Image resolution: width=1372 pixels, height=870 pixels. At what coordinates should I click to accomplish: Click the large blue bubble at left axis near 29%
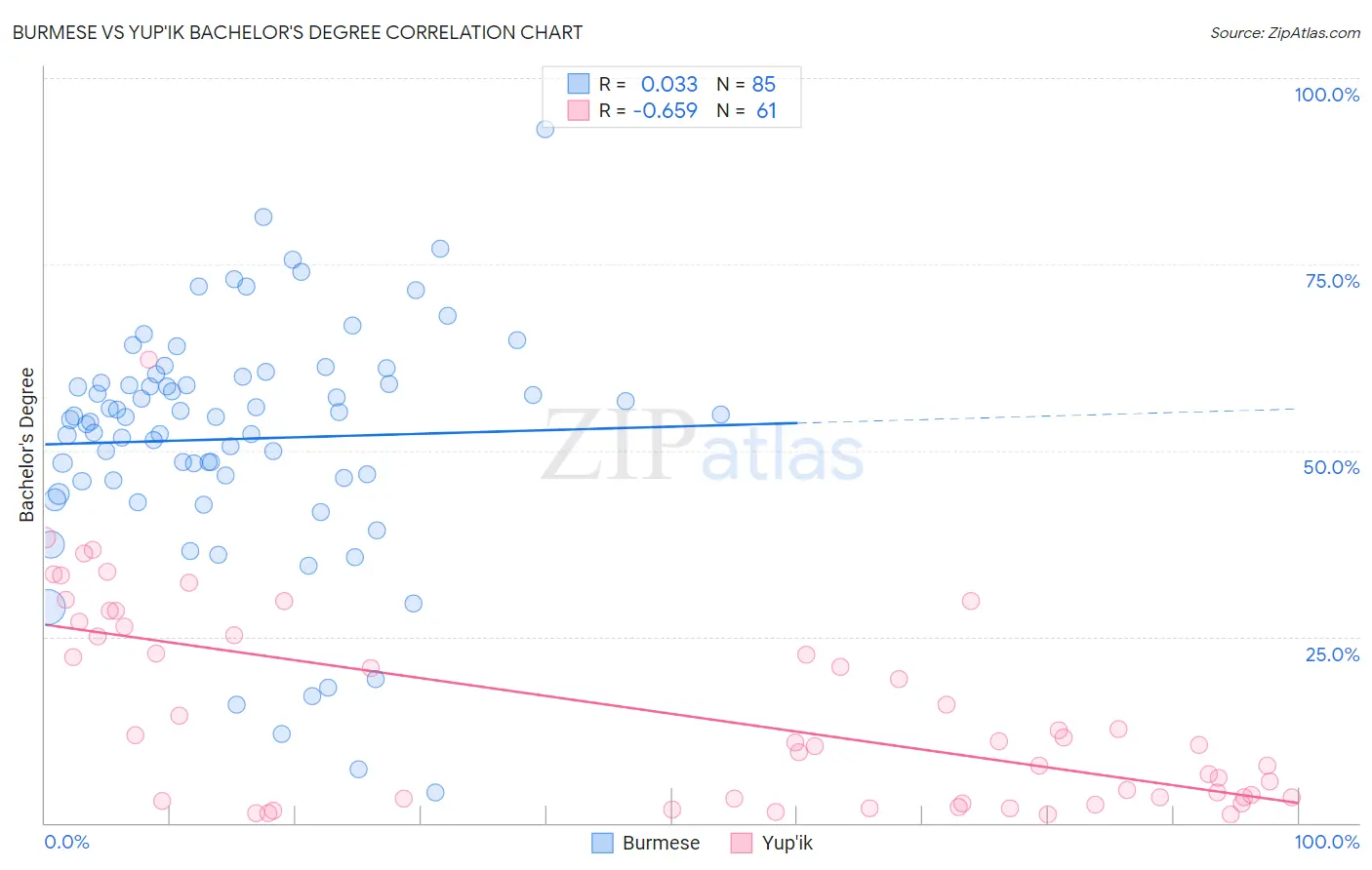click(x=46, y=607)
